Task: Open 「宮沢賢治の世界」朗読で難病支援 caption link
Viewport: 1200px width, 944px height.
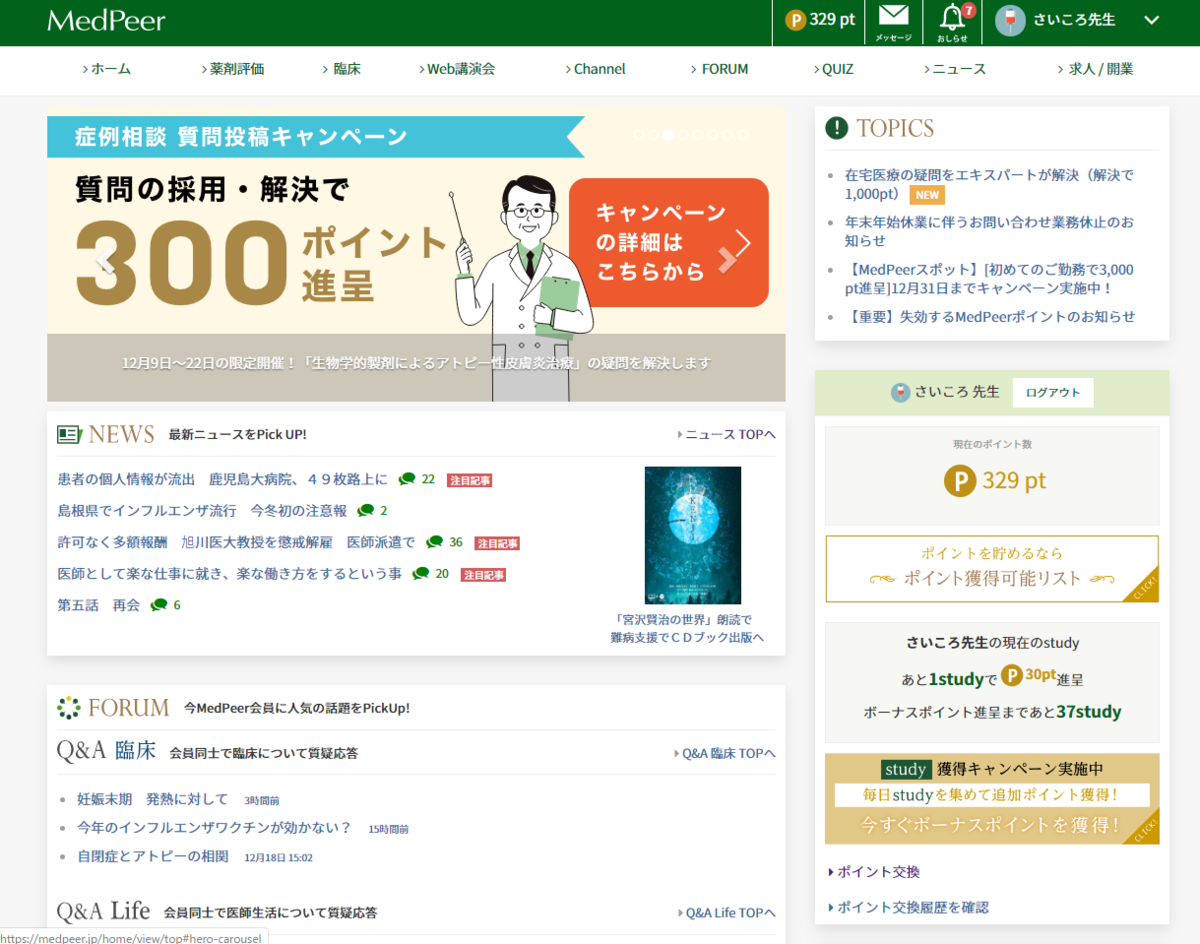Action: pyautogui.click(x=687, y=629)
